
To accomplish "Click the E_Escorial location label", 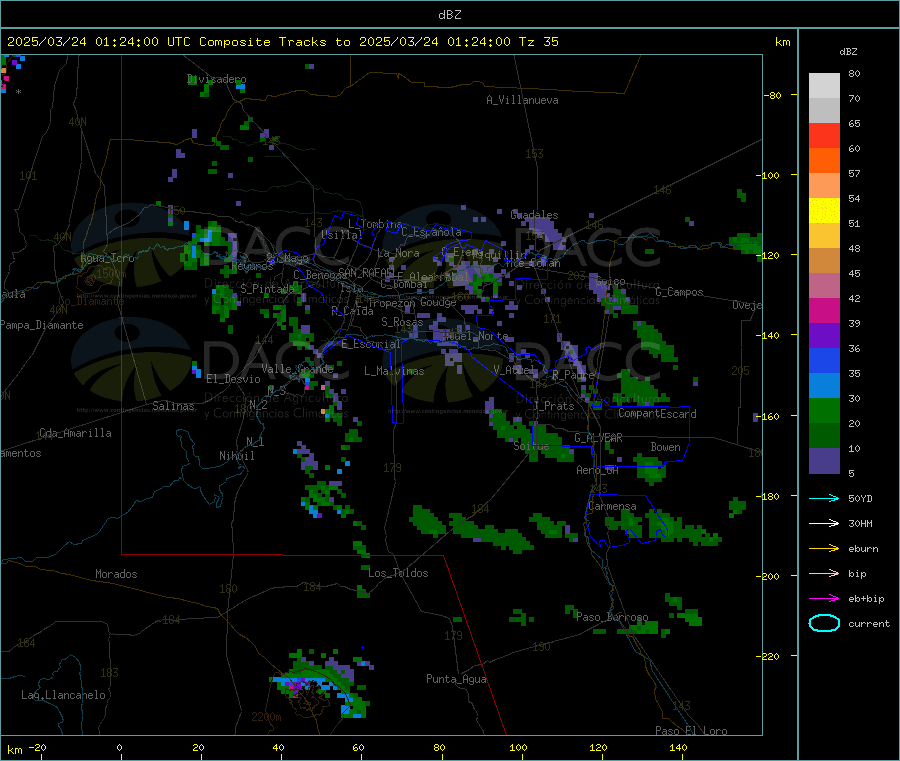I will pyautogui.click(x=370, y=344).
